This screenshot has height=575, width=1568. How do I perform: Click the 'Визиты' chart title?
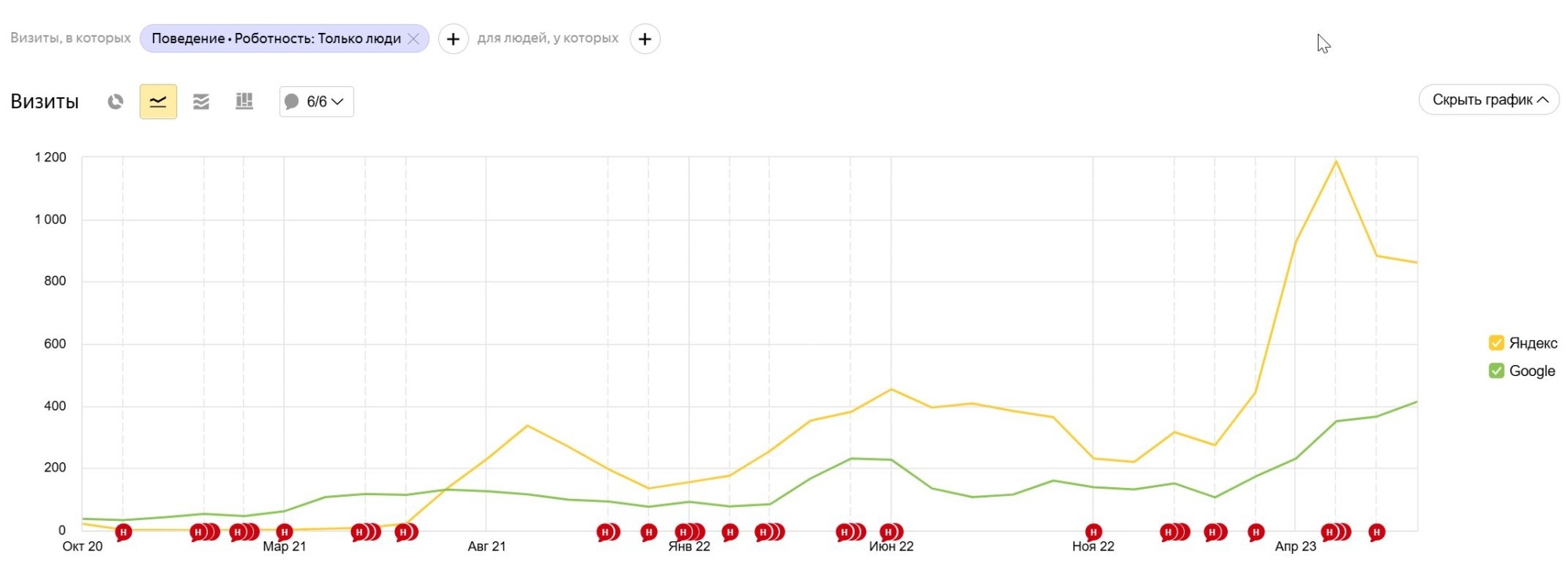pyautogui.click(x=45, y=102)
